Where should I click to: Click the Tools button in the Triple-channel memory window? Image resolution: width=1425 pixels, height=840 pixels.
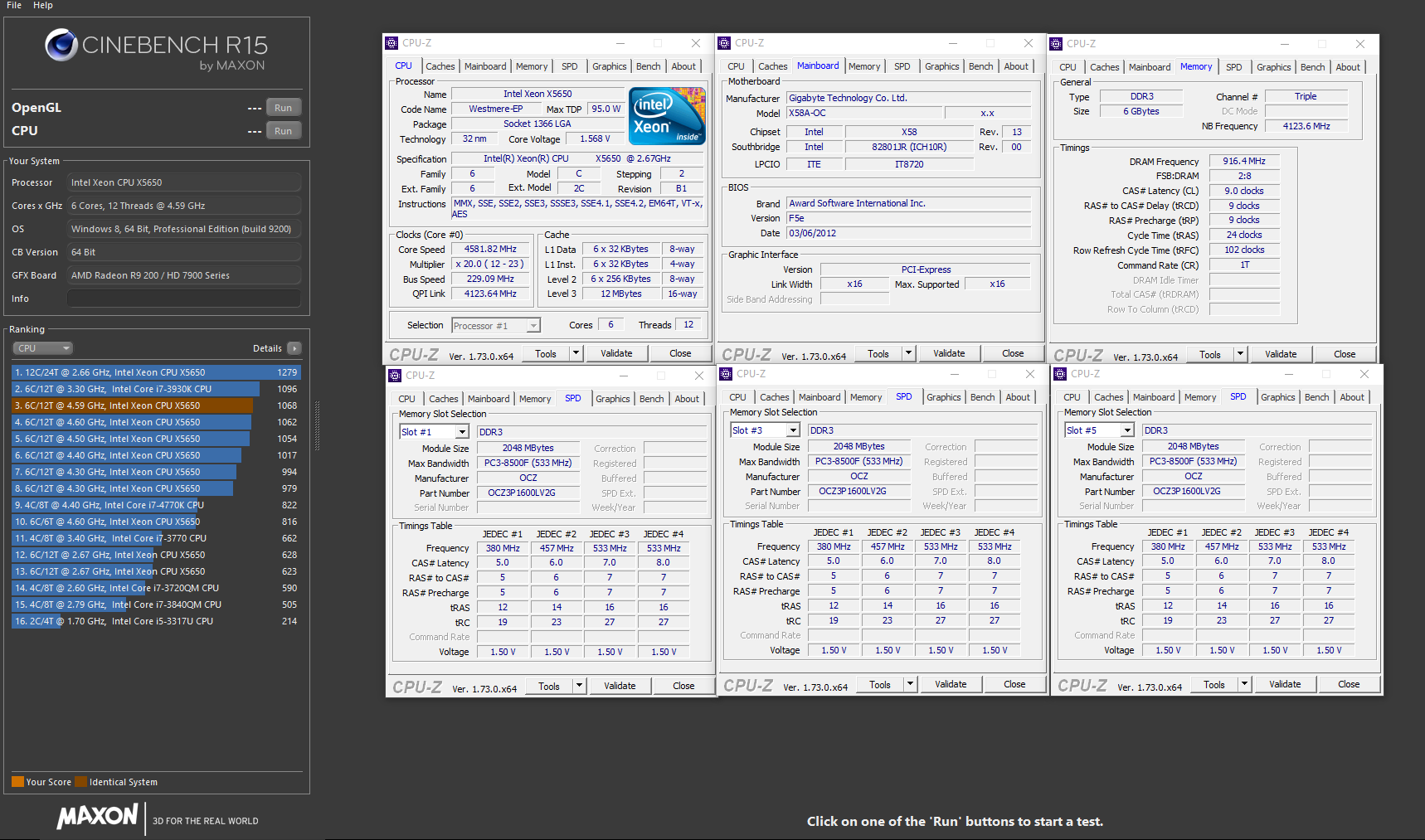point(1210,354)
